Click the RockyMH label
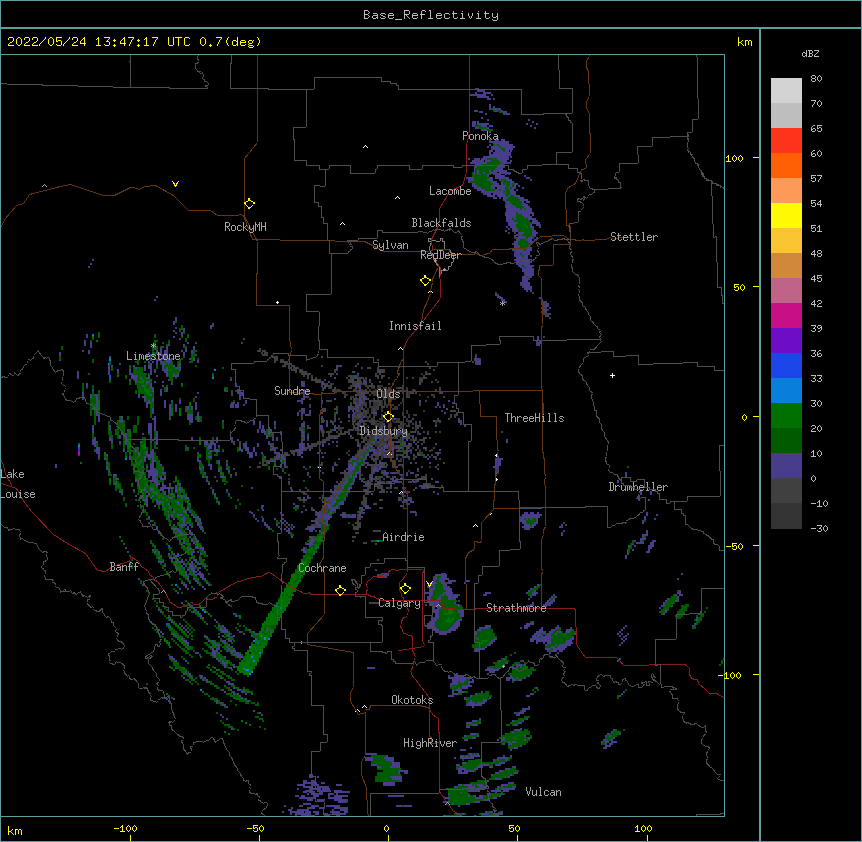 click(x=245, y=227)
